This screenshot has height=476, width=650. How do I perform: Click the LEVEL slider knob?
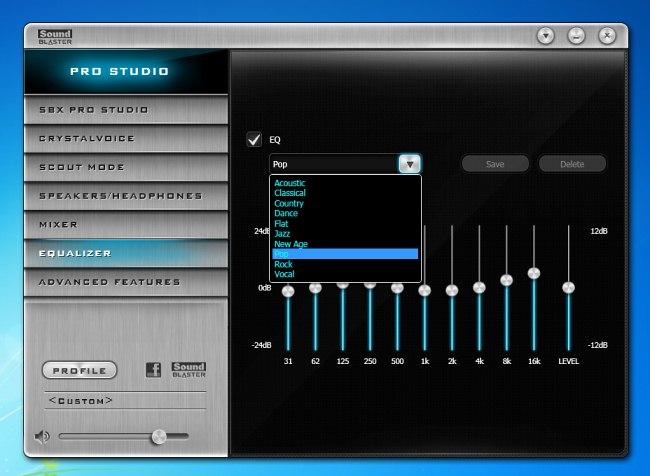[x=568, y=287]
